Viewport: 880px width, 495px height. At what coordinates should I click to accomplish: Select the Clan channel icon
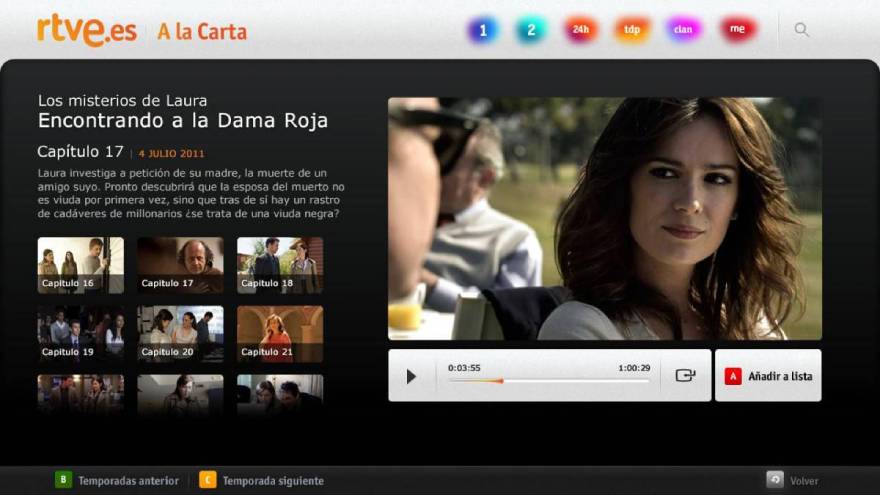683,30
